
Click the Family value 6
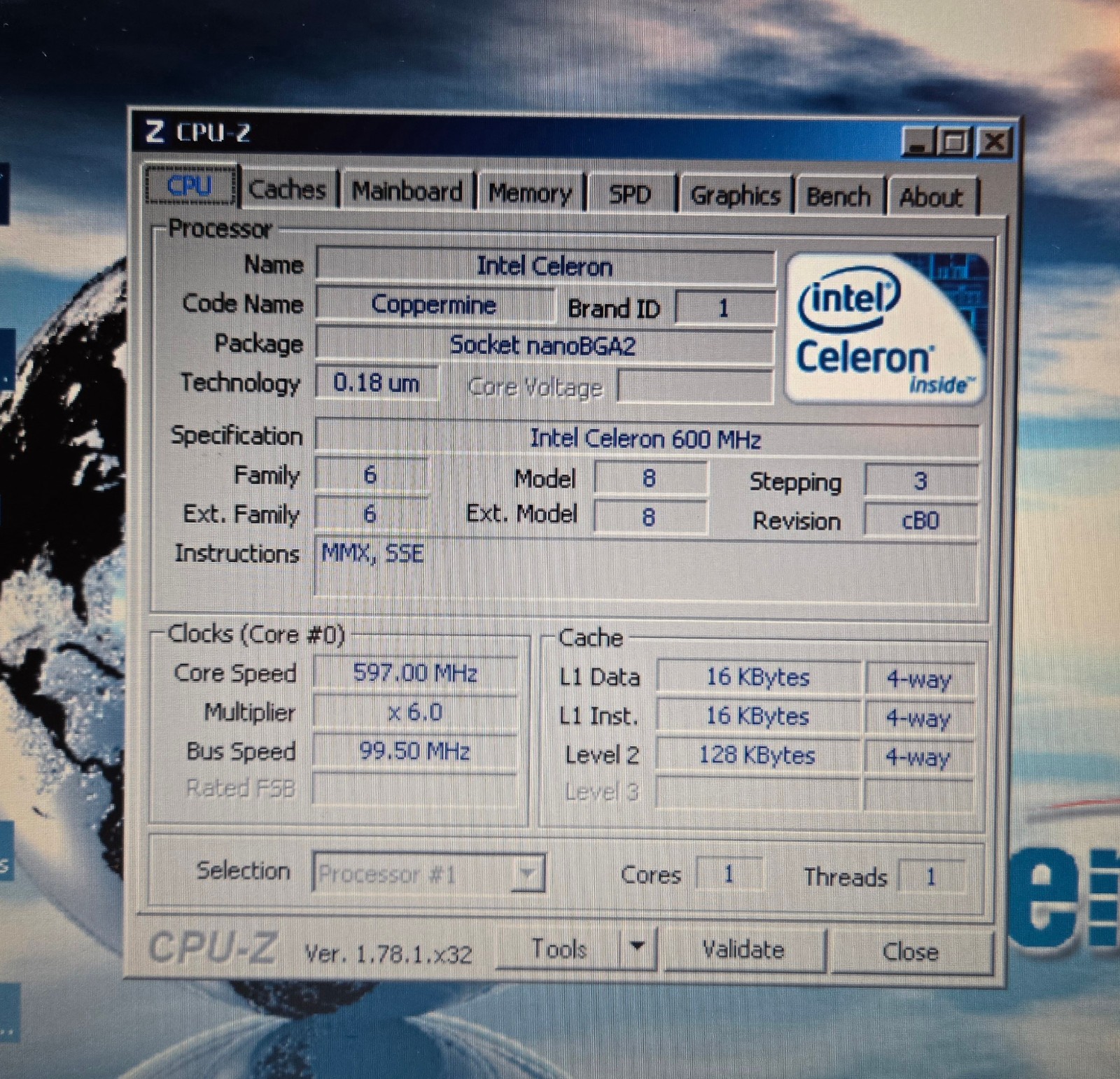click(371, 475)
